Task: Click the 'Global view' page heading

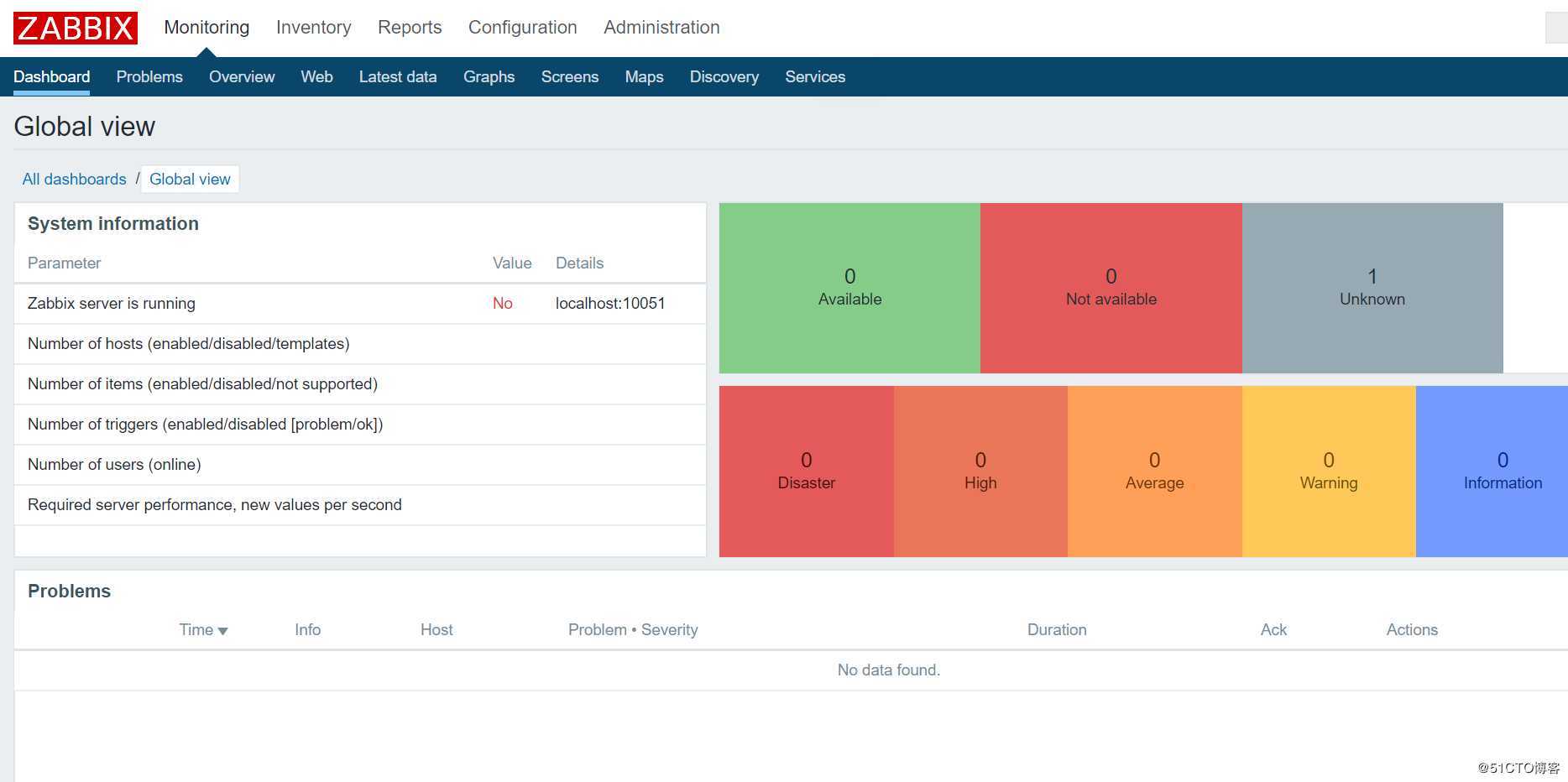Action: click(x=85, y=126)
